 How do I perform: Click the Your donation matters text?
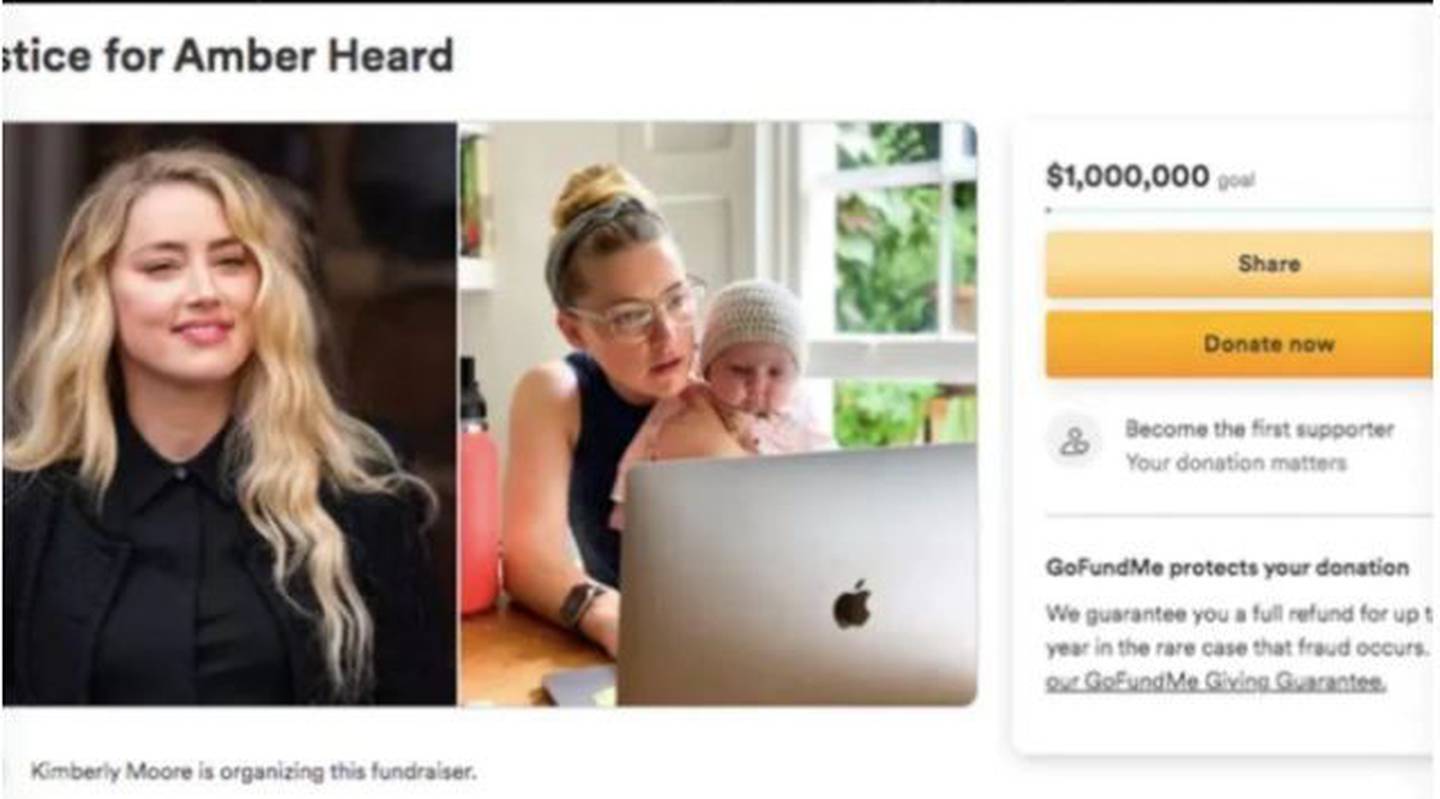1236,463
